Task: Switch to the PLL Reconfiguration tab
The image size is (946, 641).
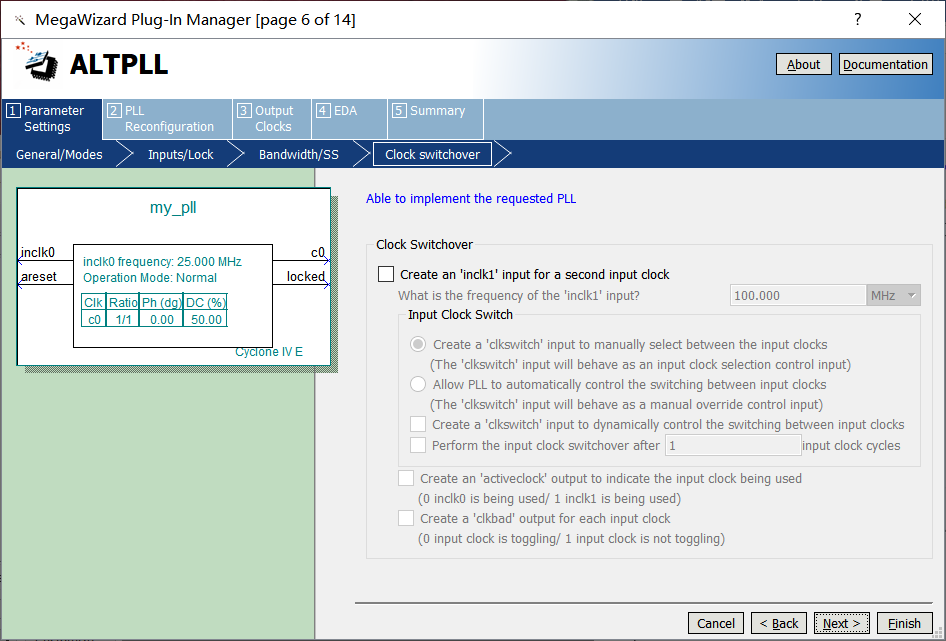Action: pyautogui.click(x=166, y=119)
